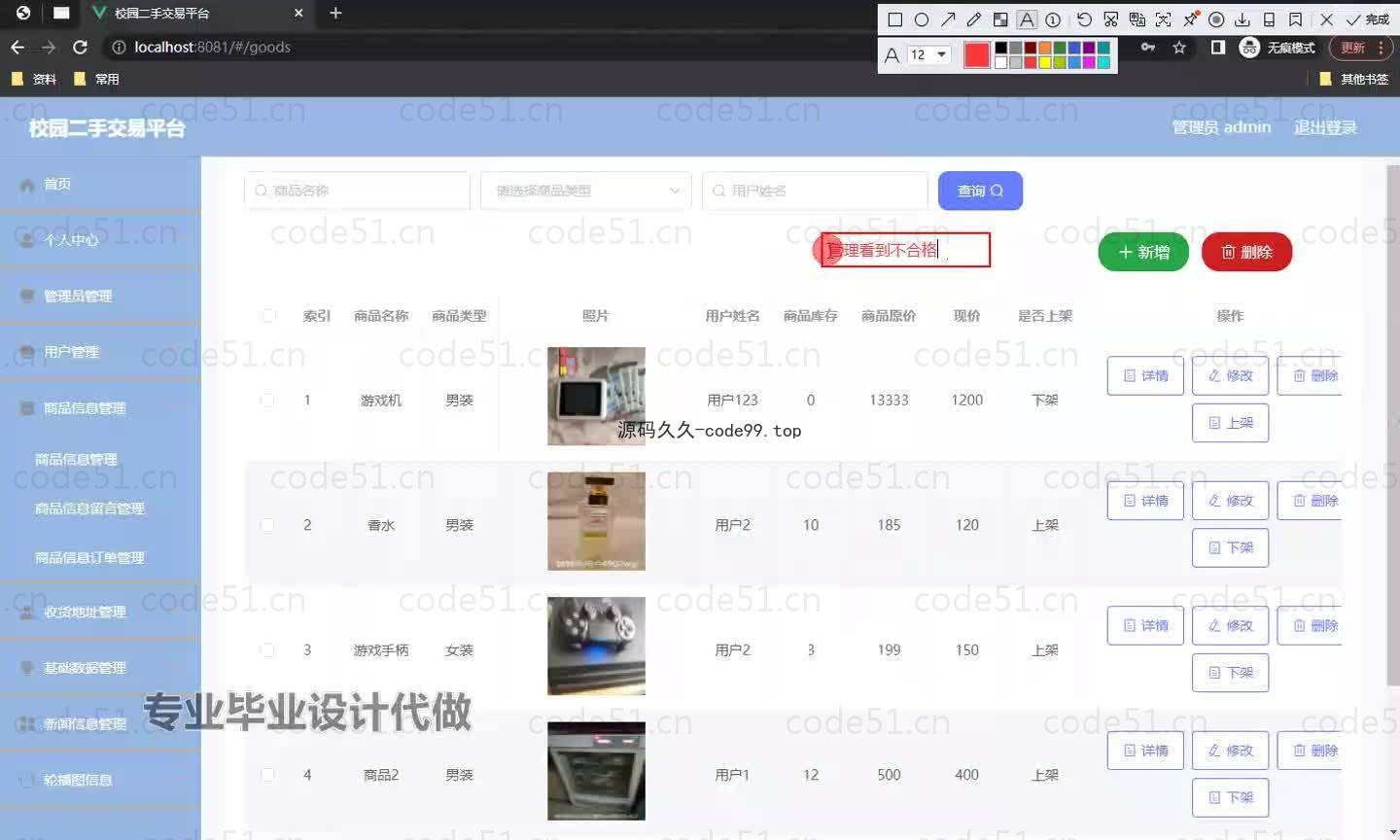Start screen recording from toolbar
The image size is (1400, 840).
pos(1216,19)
